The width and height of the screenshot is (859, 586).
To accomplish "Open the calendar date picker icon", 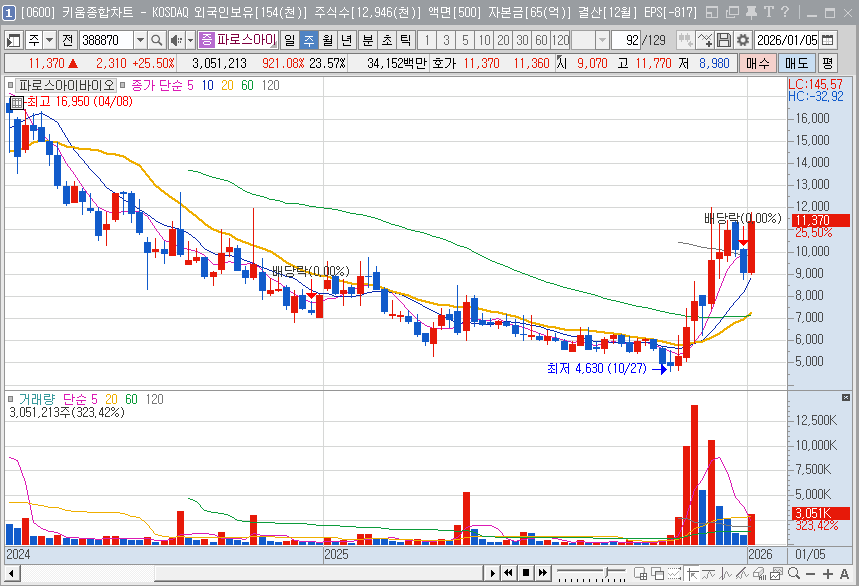I will (828, 40).
